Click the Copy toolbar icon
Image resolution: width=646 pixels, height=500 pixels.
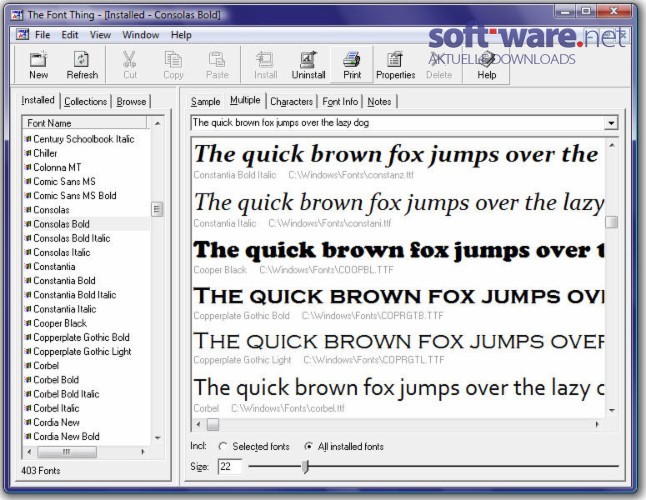click(x=173, y=59)
